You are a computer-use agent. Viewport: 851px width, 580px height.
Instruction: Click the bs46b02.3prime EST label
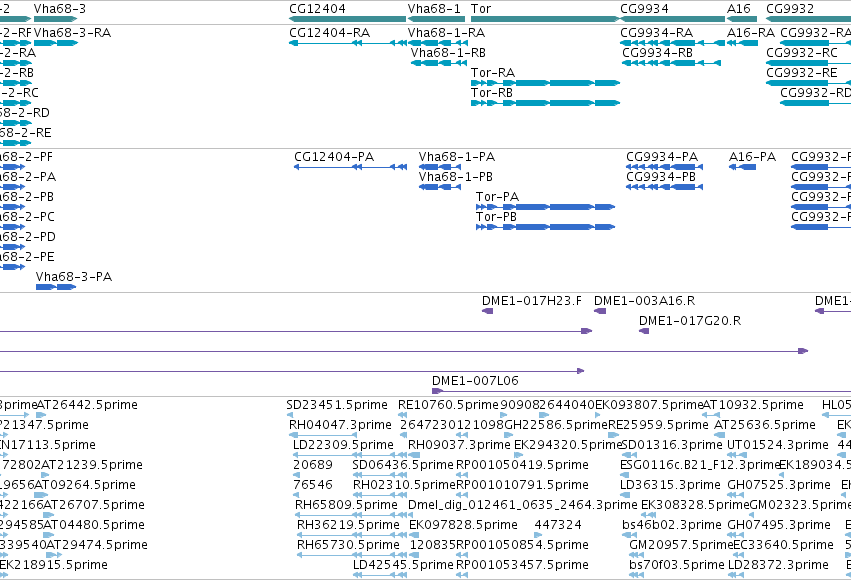[672, 525]
